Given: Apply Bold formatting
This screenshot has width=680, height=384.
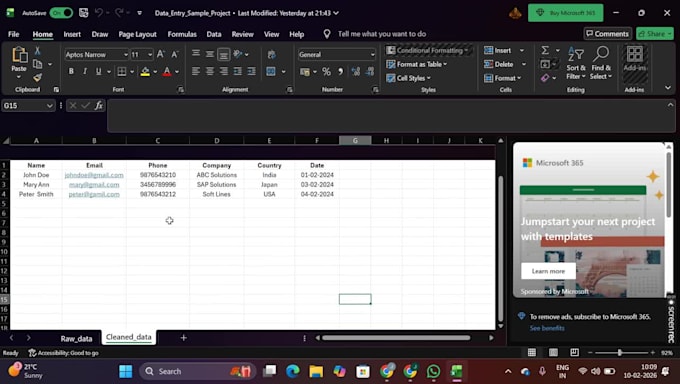Looking at the screenshot, I should click(71, 72).
